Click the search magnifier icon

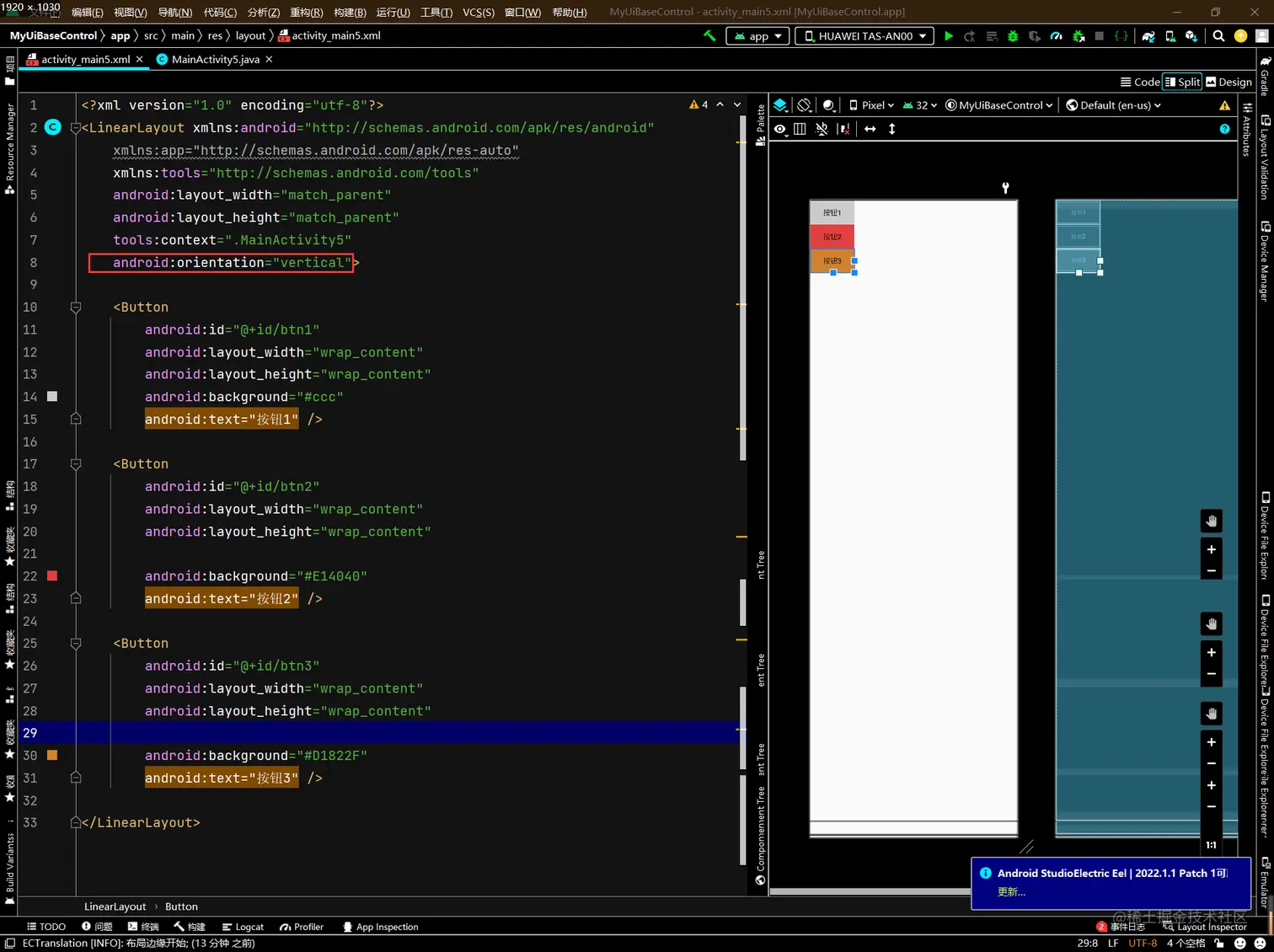point(1218,36)
